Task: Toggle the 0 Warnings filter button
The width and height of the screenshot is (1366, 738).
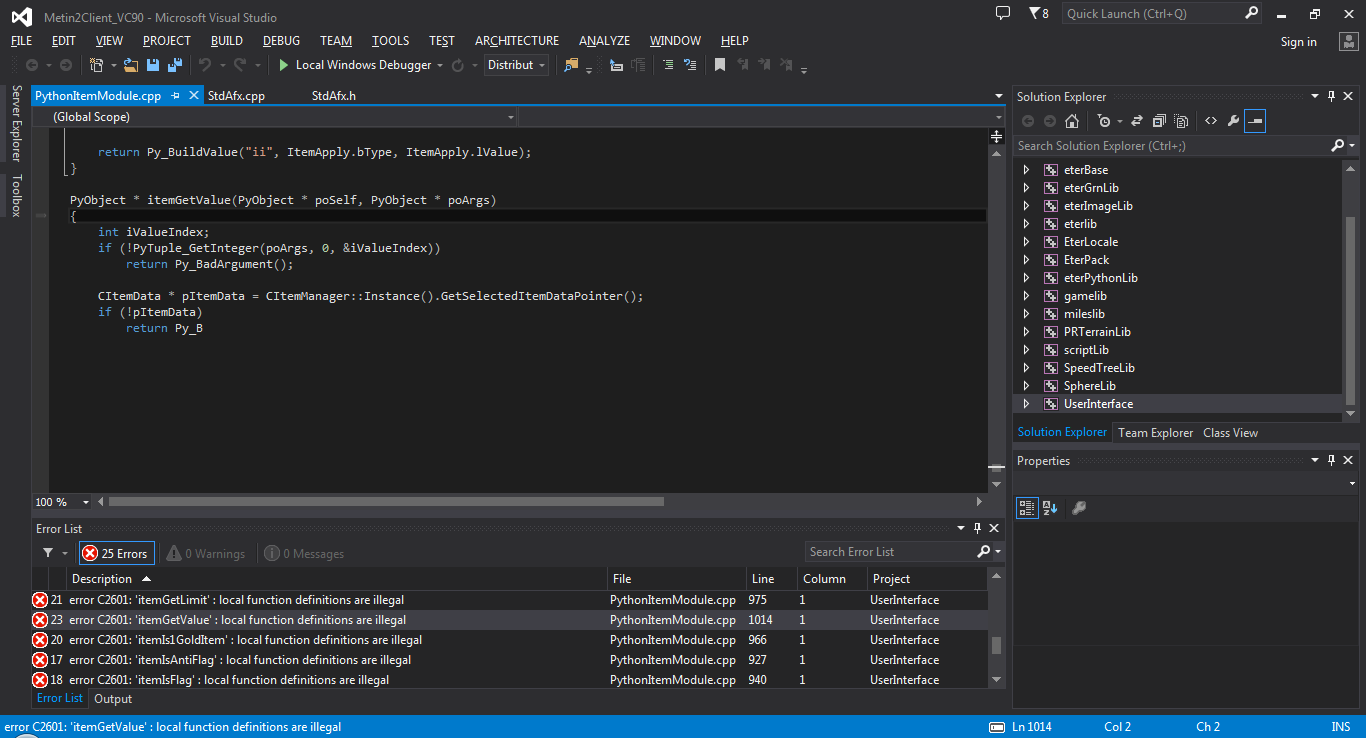Action: pyautogui.click(x=205, y=553)
